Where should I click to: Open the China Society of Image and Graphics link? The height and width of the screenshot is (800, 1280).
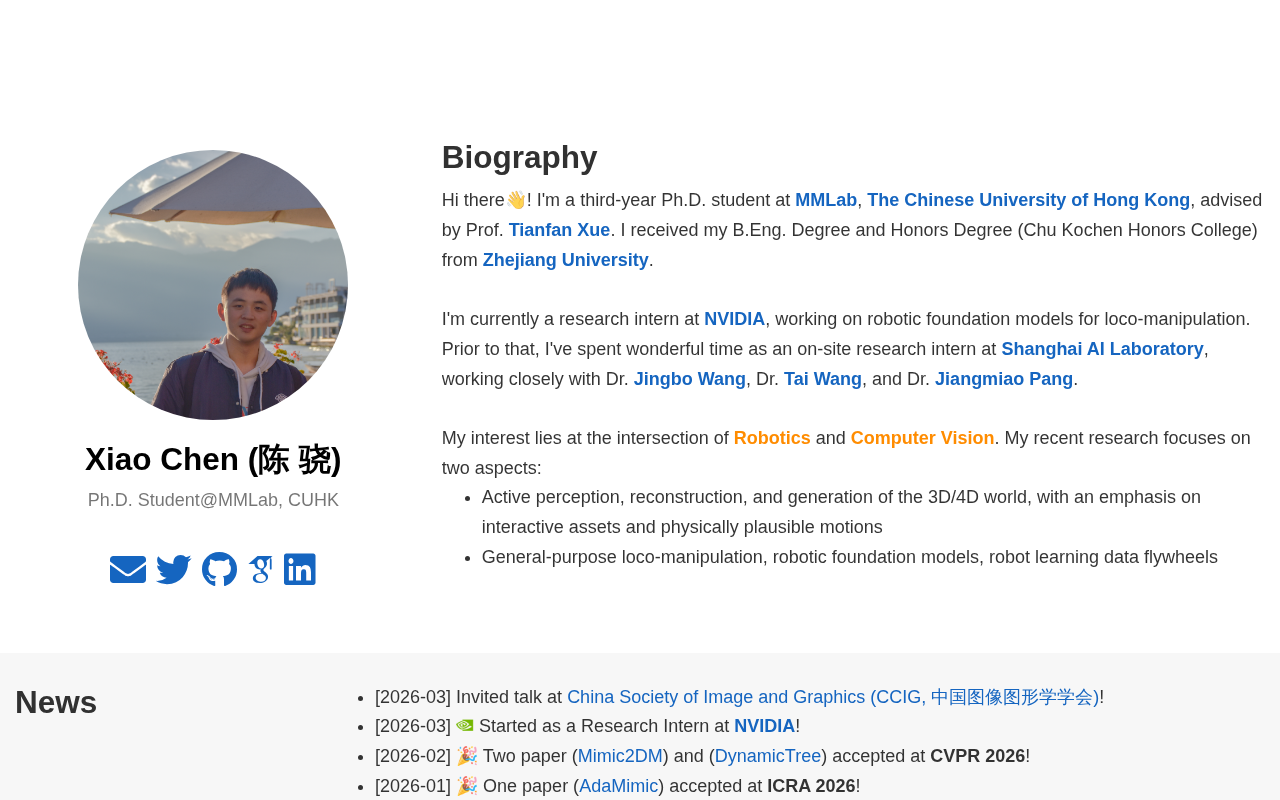pos(833,697)
